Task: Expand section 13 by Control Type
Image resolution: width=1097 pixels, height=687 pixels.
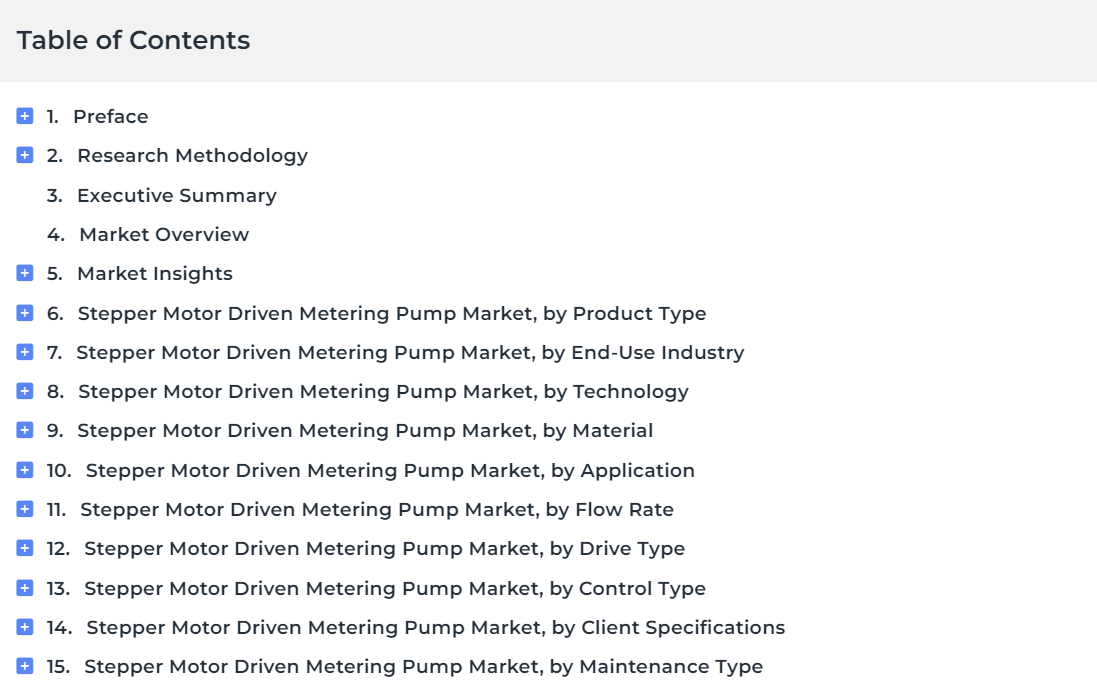Action: (x=24, y=588)
